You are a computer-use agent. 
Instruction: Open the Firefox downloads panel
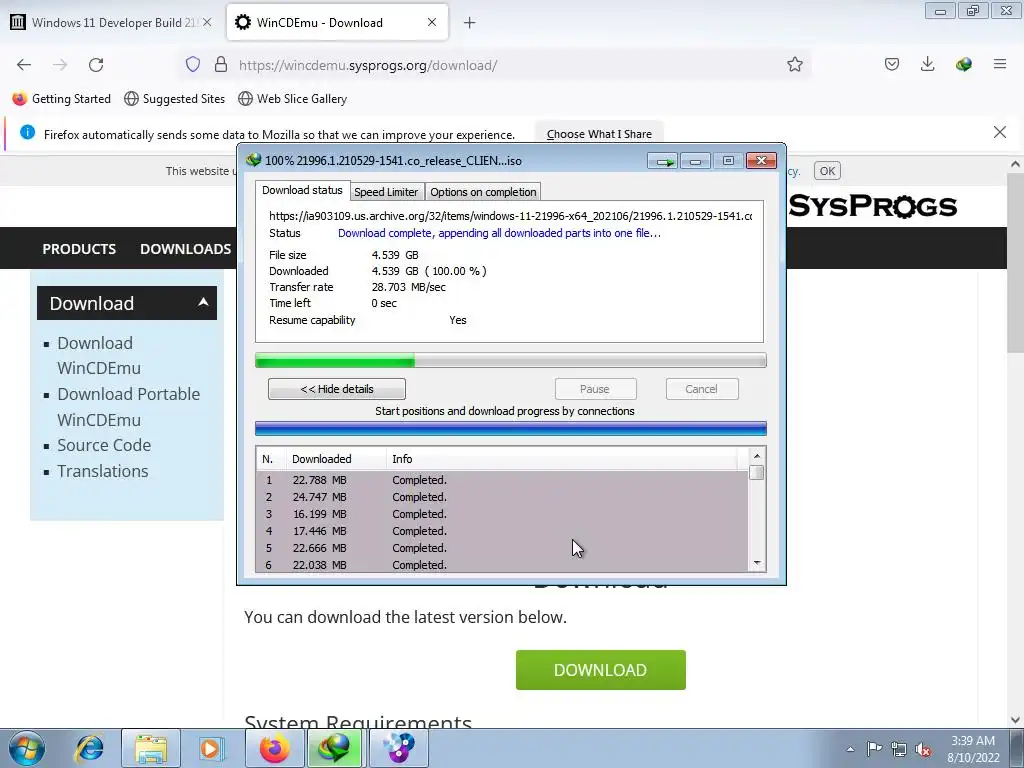click(x=927, y=64)
